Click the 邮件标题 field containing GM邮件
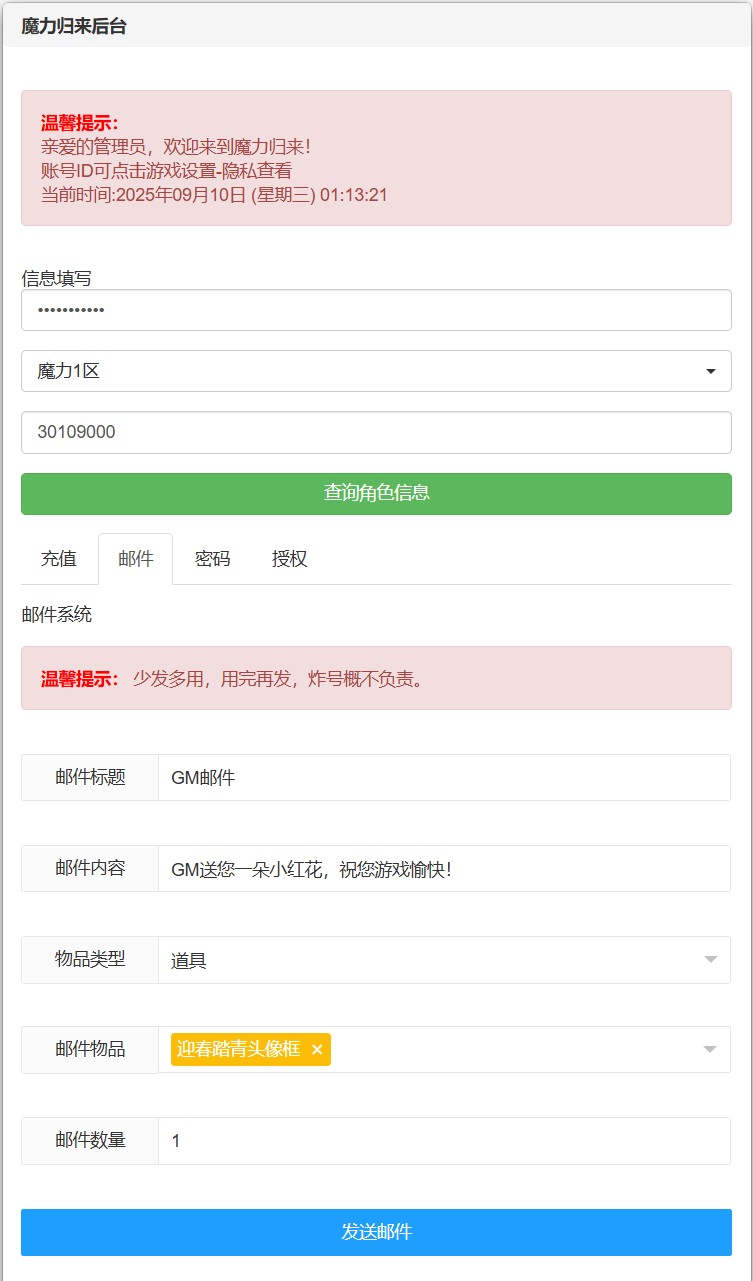753x1281 pixels. click(x=444, y=777)
